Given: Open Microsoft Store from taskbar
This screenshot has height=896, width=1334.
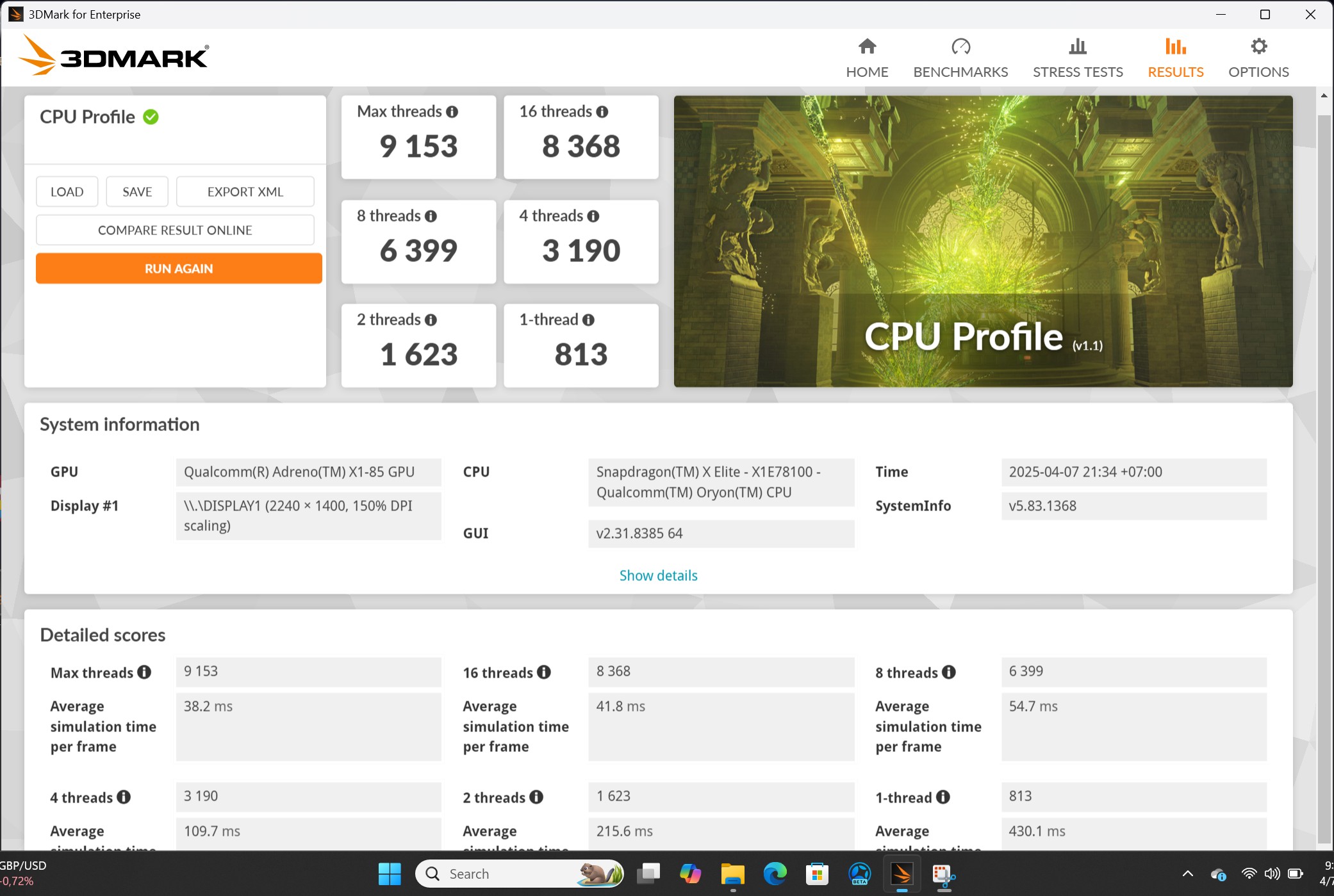Looking at the screenshot, I should coord(817,874).
